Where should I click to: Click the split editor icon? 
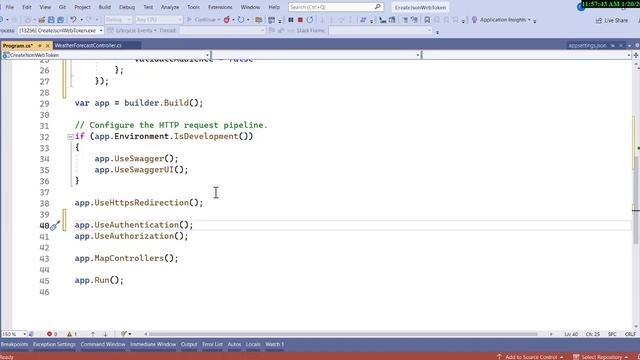636,55
